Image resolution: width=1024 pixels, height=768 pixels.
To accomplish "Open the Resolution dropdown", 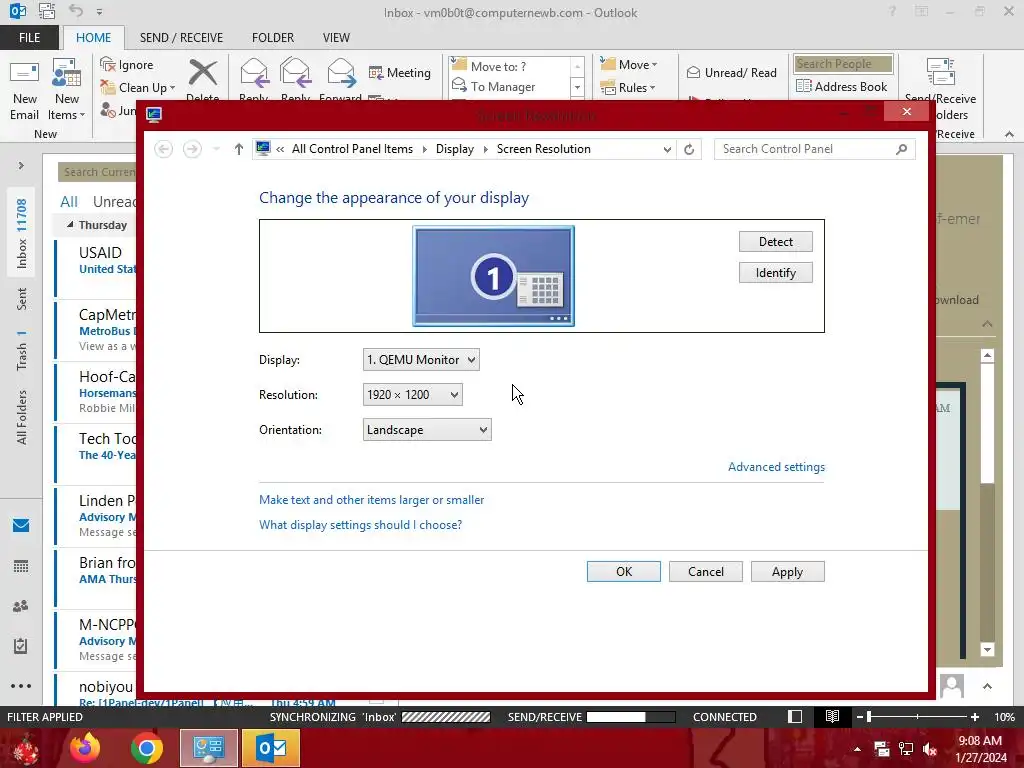I will [413, 394].
